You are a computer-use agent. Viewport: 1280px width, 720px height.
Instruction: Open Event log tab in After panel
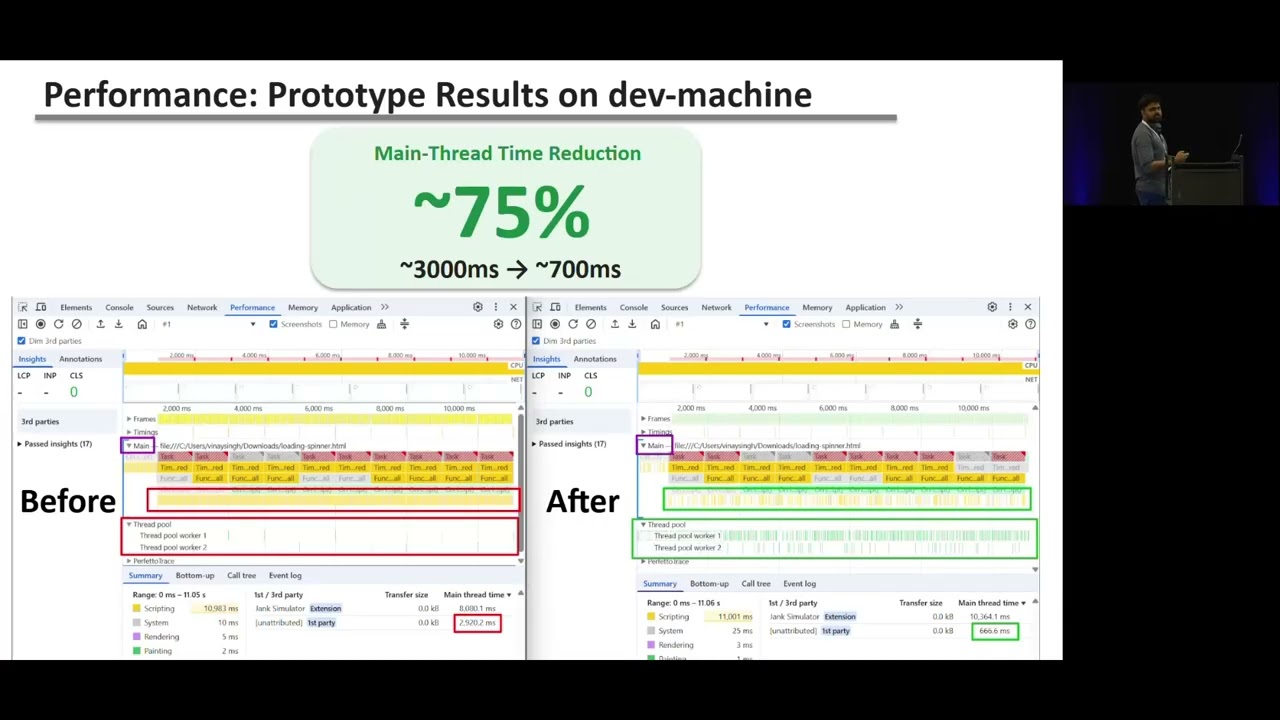tap(799, 584)
